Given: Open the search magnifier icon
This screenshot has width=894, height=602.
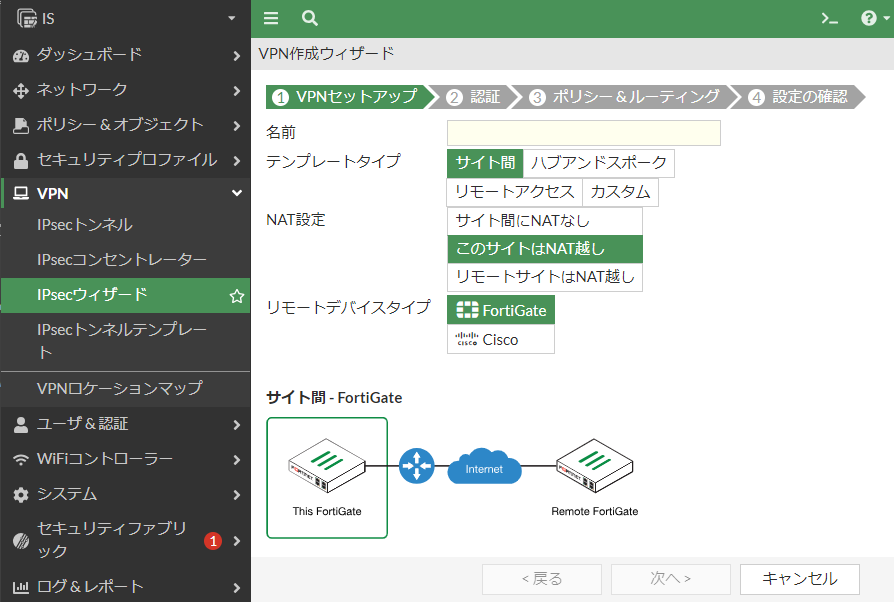Looking at the screenshot, I should point(310,18).
